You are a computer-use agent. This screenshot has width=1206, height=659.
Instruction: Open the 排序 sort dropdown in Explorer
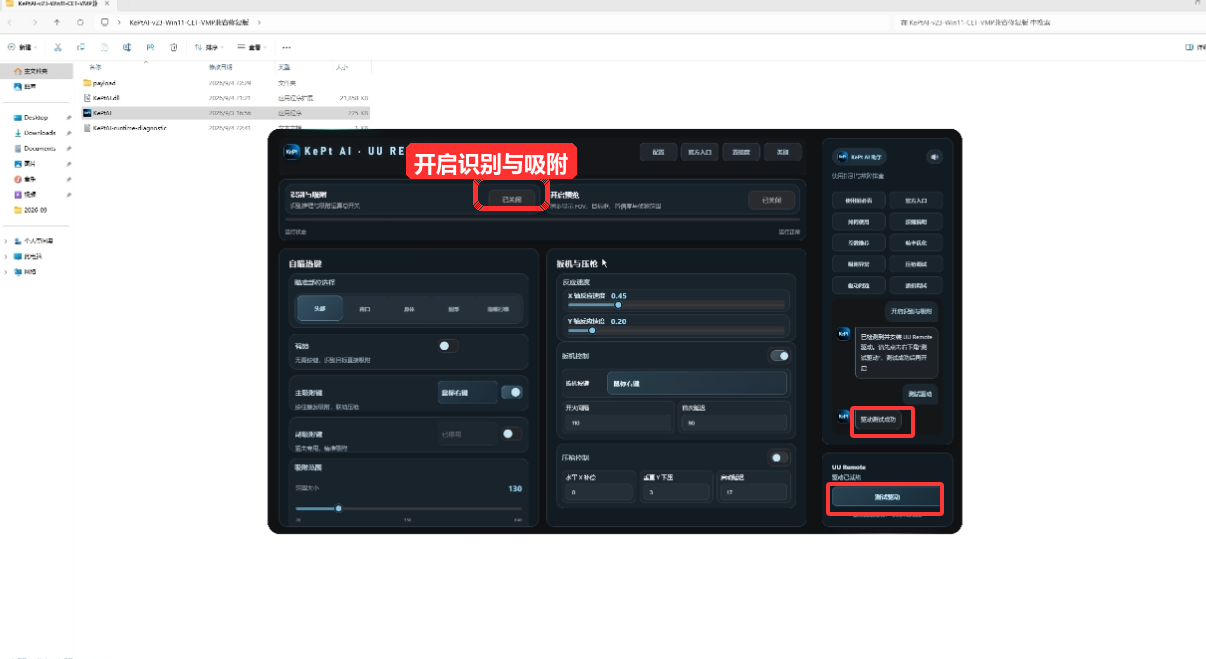(x=208, y=47)
